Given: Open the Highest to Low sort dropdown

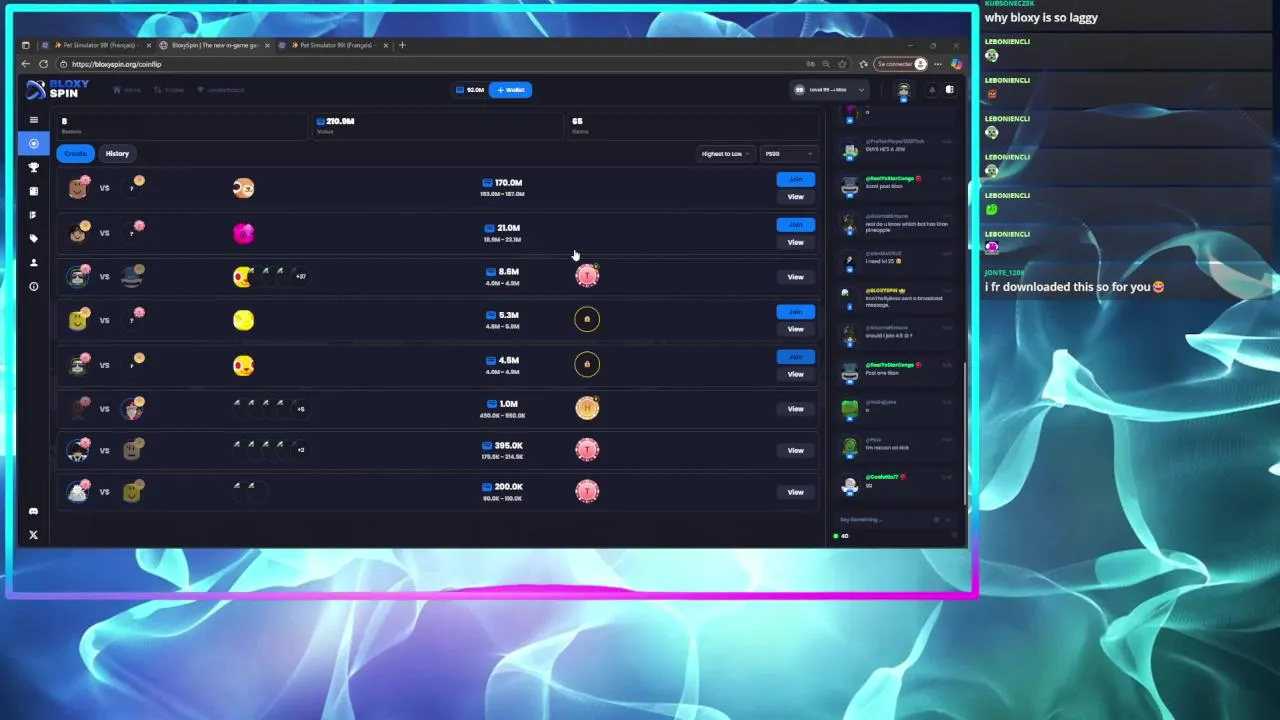Looking at the screenshot, I should (725, 154).
